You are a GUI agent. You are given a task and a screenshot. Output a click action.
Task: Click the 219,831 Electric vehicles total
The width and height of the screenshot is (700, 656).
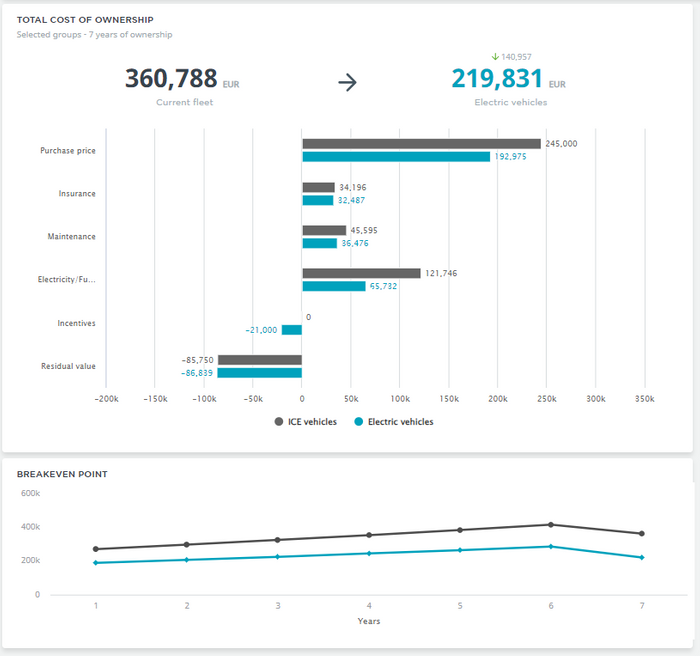click(x=497, y=79)
